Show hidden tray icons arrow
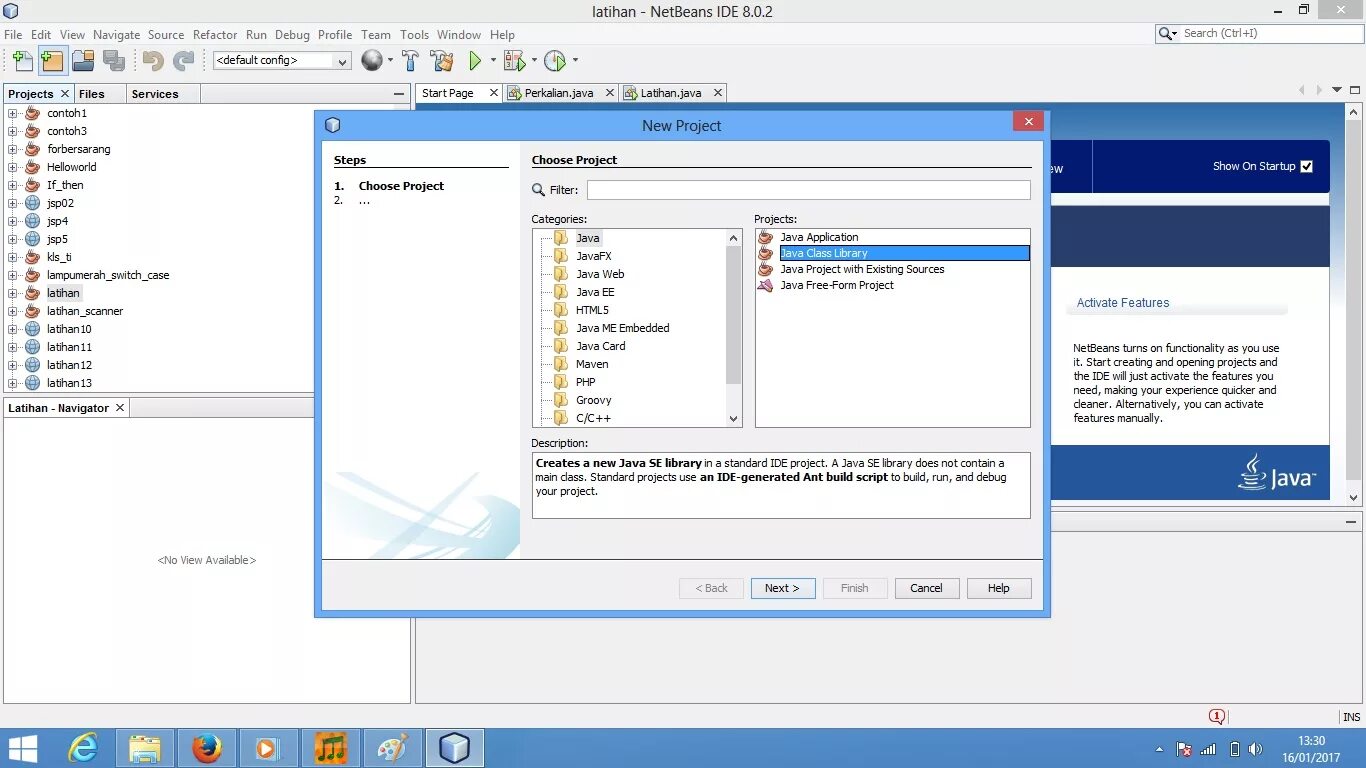The image size is (1366, 768). pyautogui.click(x=1159, y=749)
